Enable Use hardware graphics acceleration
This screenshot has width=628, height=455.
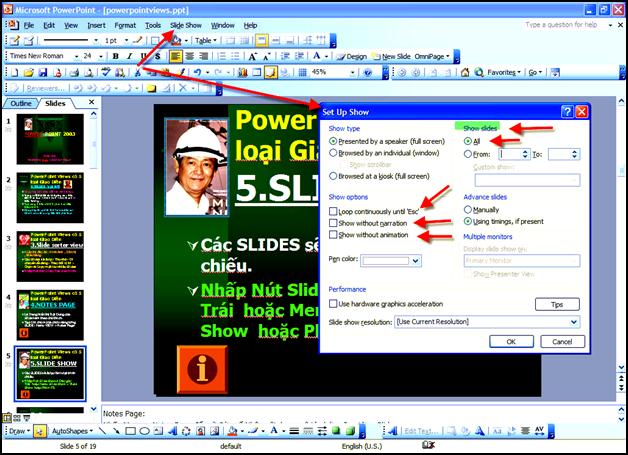tap(333, 304)
